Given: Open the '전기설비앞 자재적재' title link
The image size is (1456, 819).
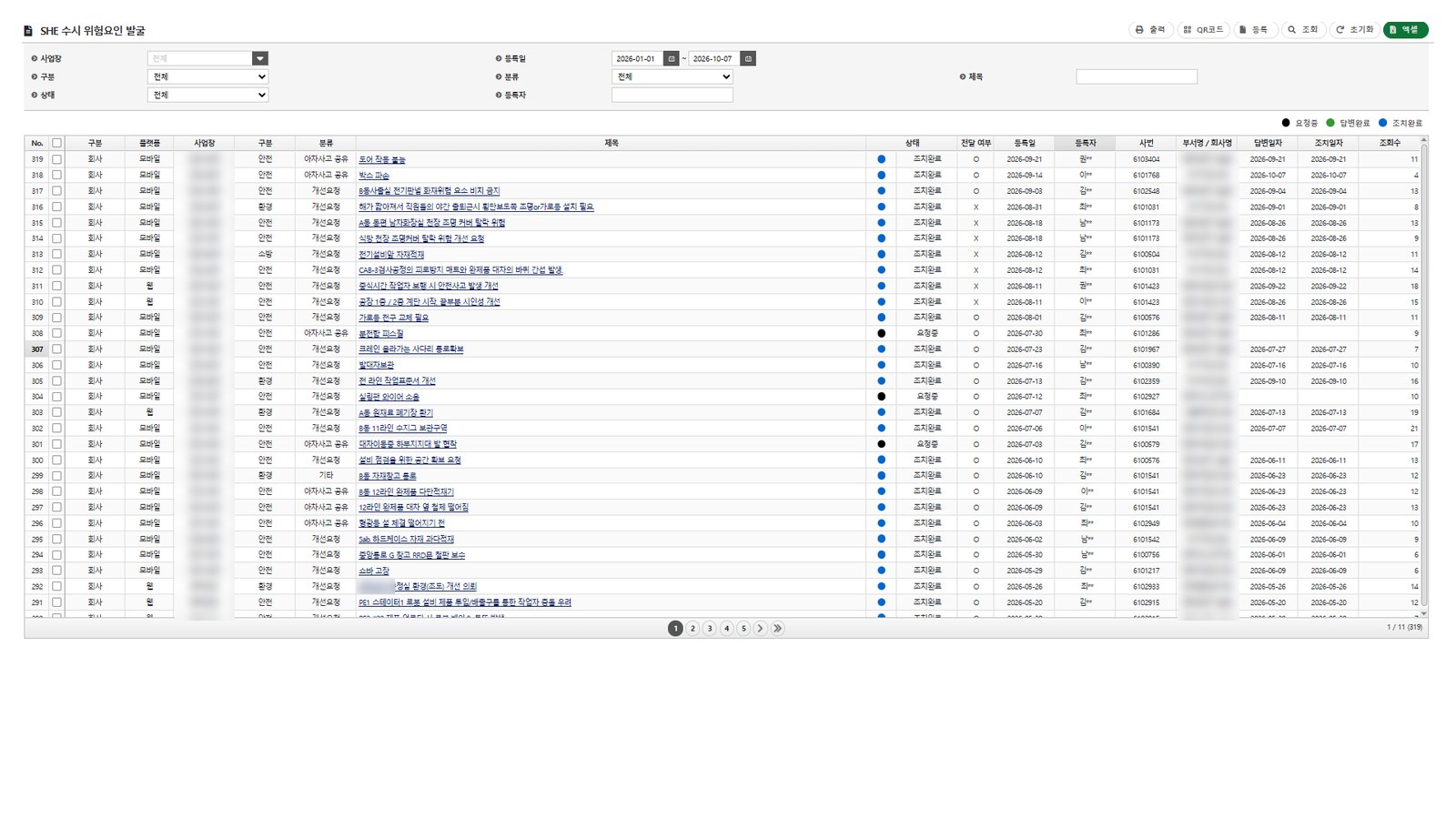Looking at the screenshot, I should (391, 254).
